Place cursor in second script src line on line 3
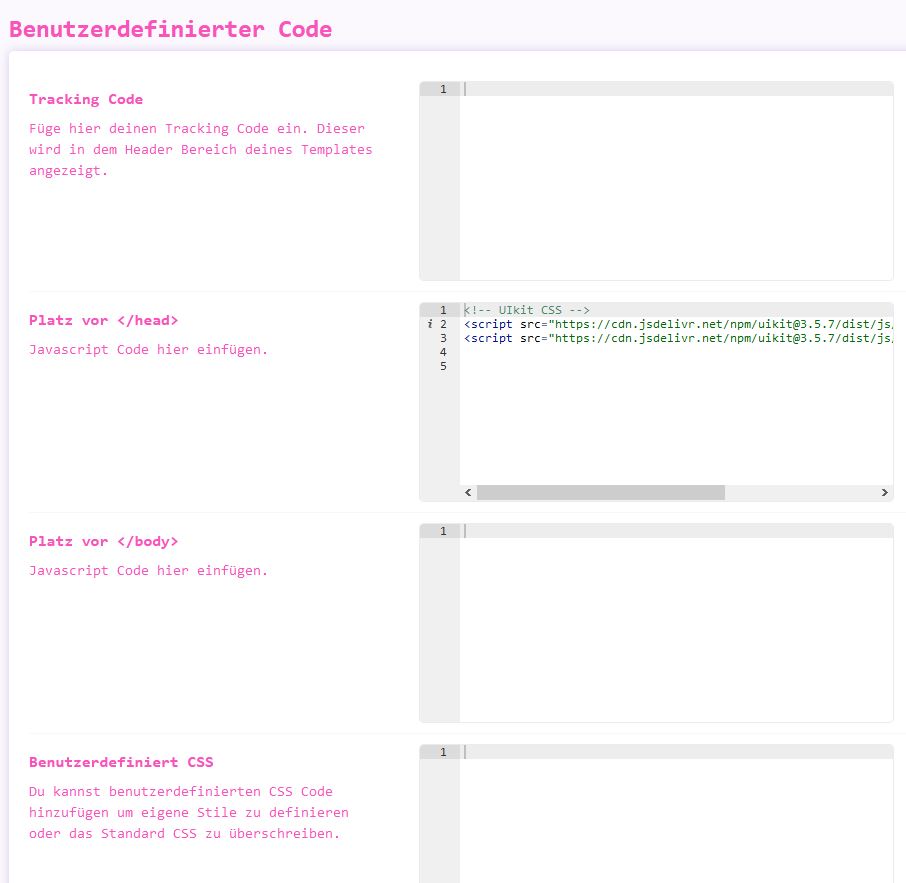The height and width of the screenshot is (883, 906). click(x=675, y=338)
